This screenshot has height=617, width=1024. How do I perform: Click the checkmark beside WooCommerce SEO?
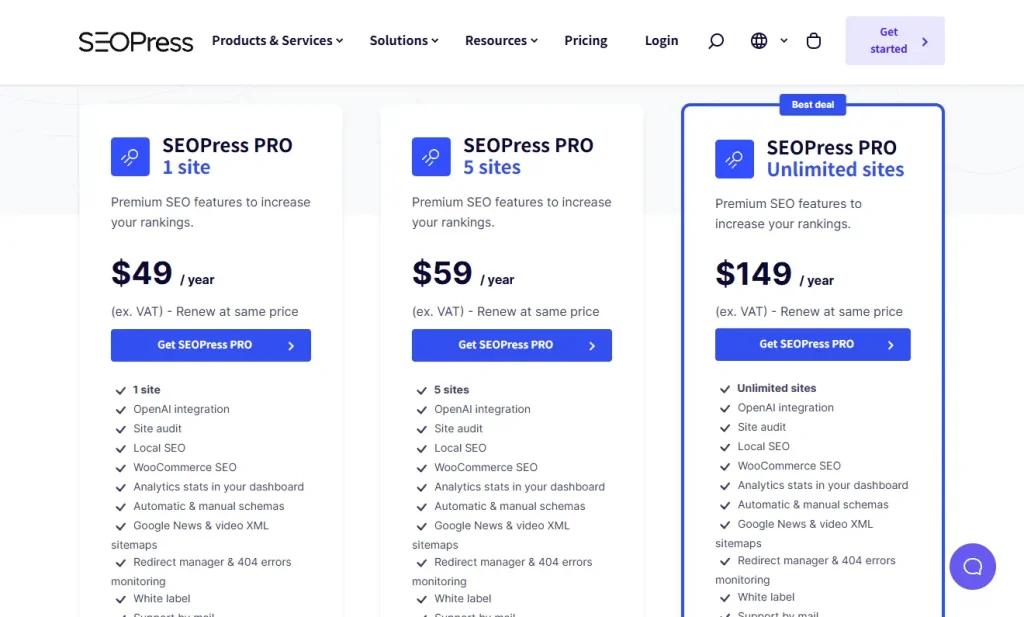(120, 467)
